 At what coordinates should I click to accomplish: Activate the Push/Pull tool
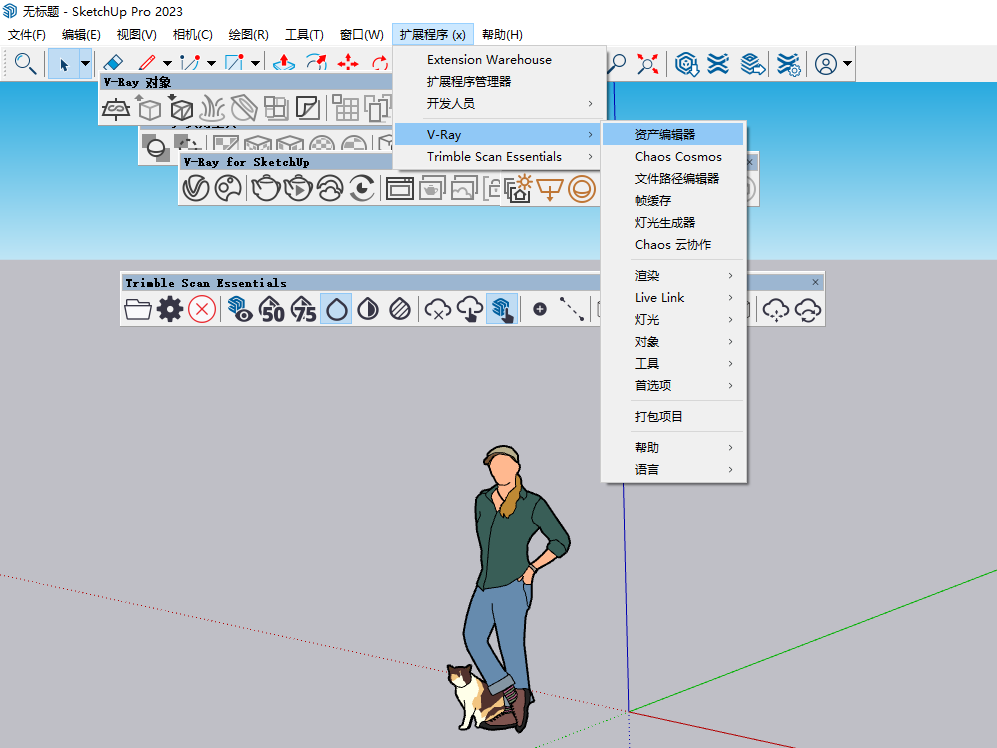284,63
